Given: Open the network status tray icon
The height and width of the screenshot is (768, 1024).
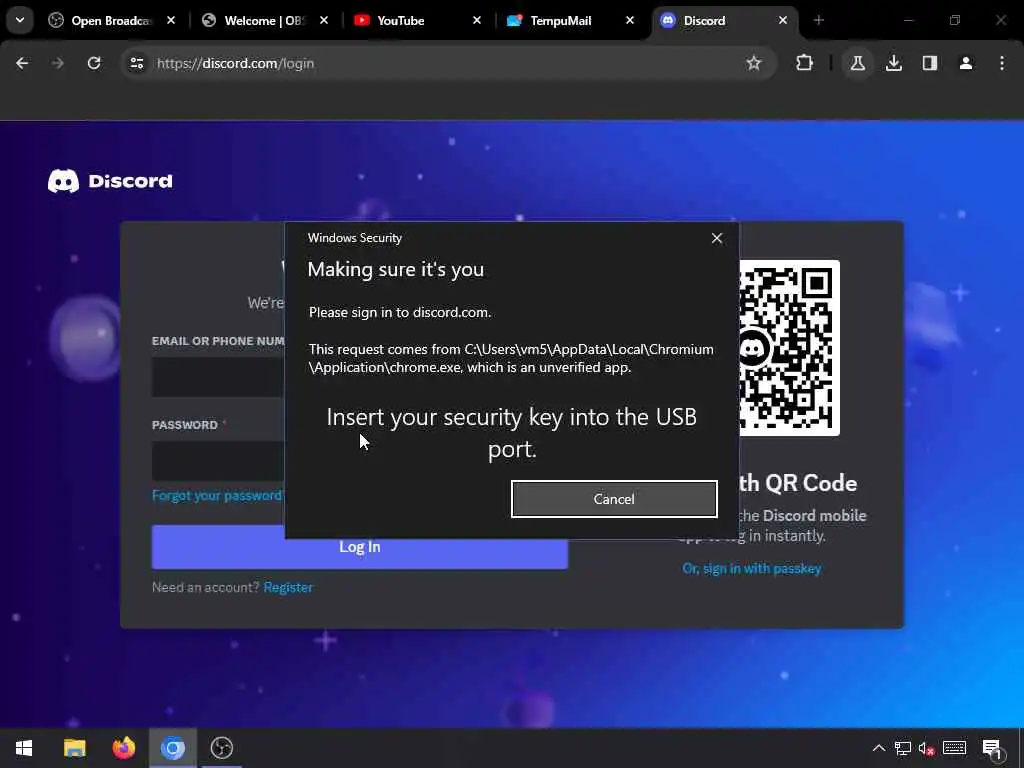Looking at the screenshot, I should coord(903,748).
